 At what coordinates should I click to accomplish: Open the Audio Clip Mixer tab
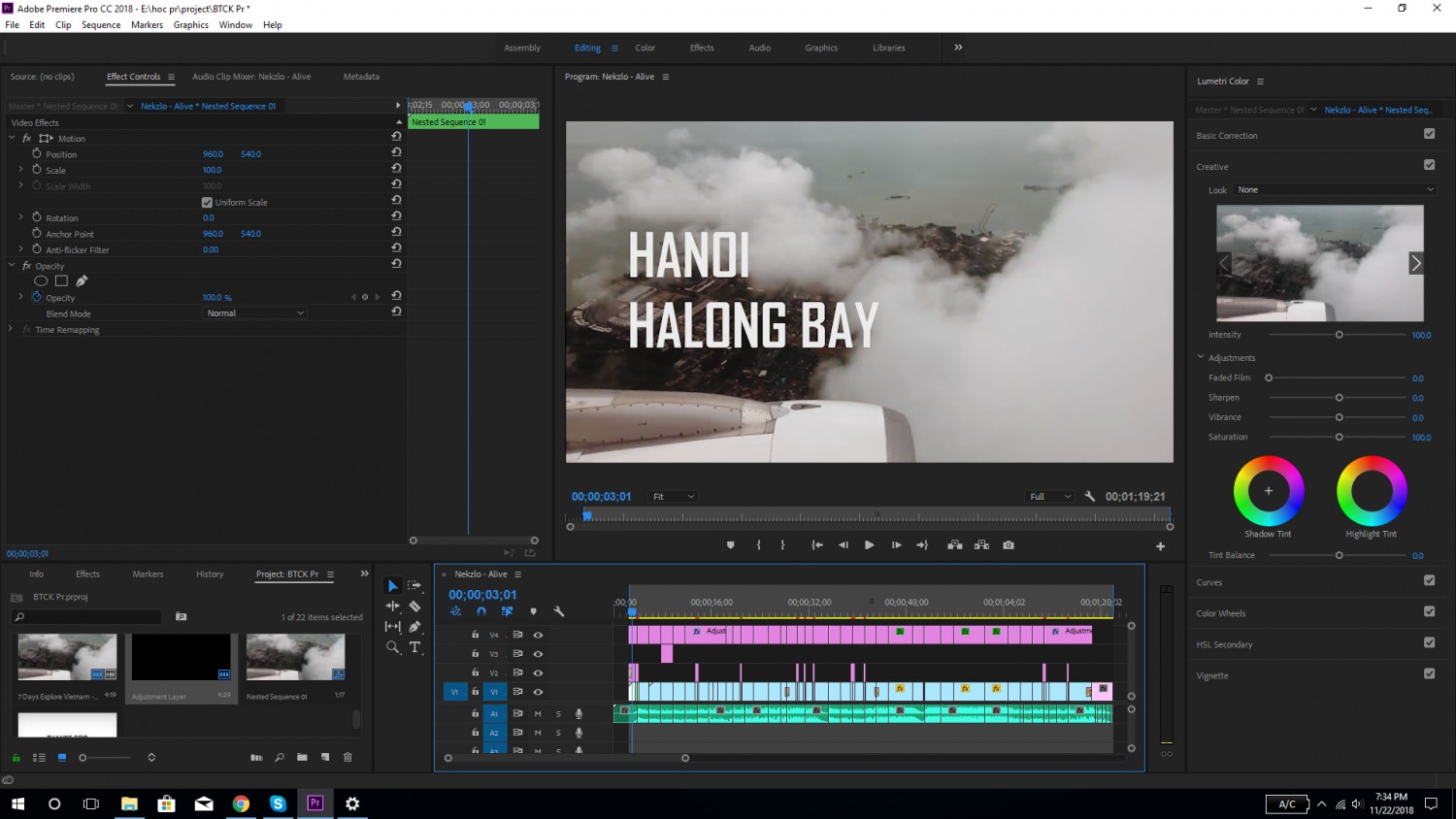[x=251, y=77]
